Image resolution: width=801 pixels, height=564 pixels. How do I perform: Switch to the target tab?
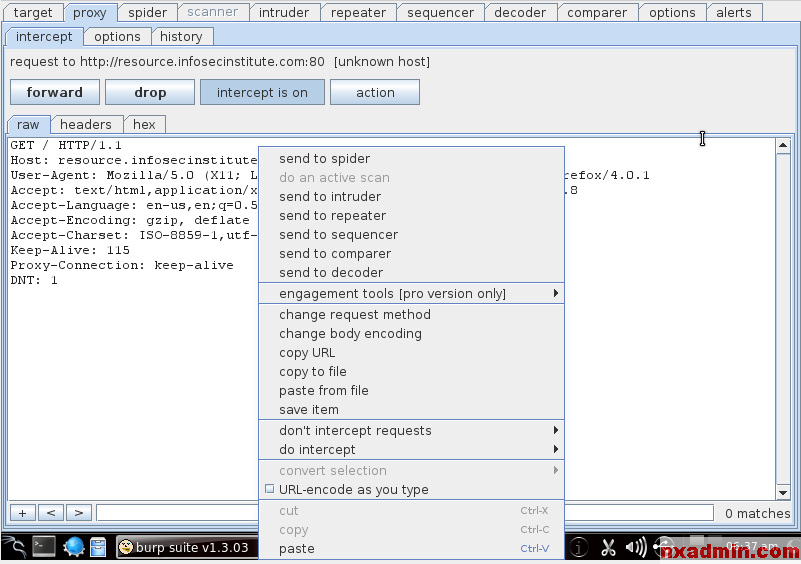click(x=33, y=13)
